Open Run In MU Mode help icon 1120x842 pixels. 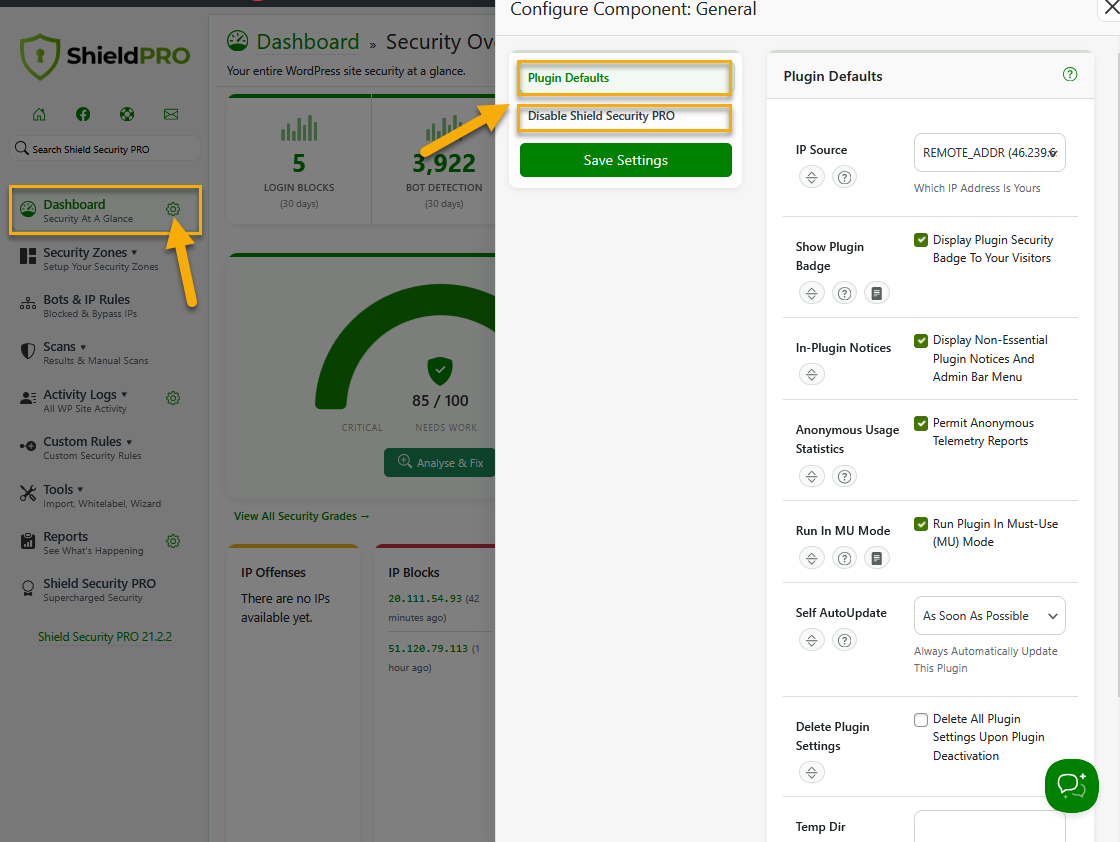tap(844, 558)
